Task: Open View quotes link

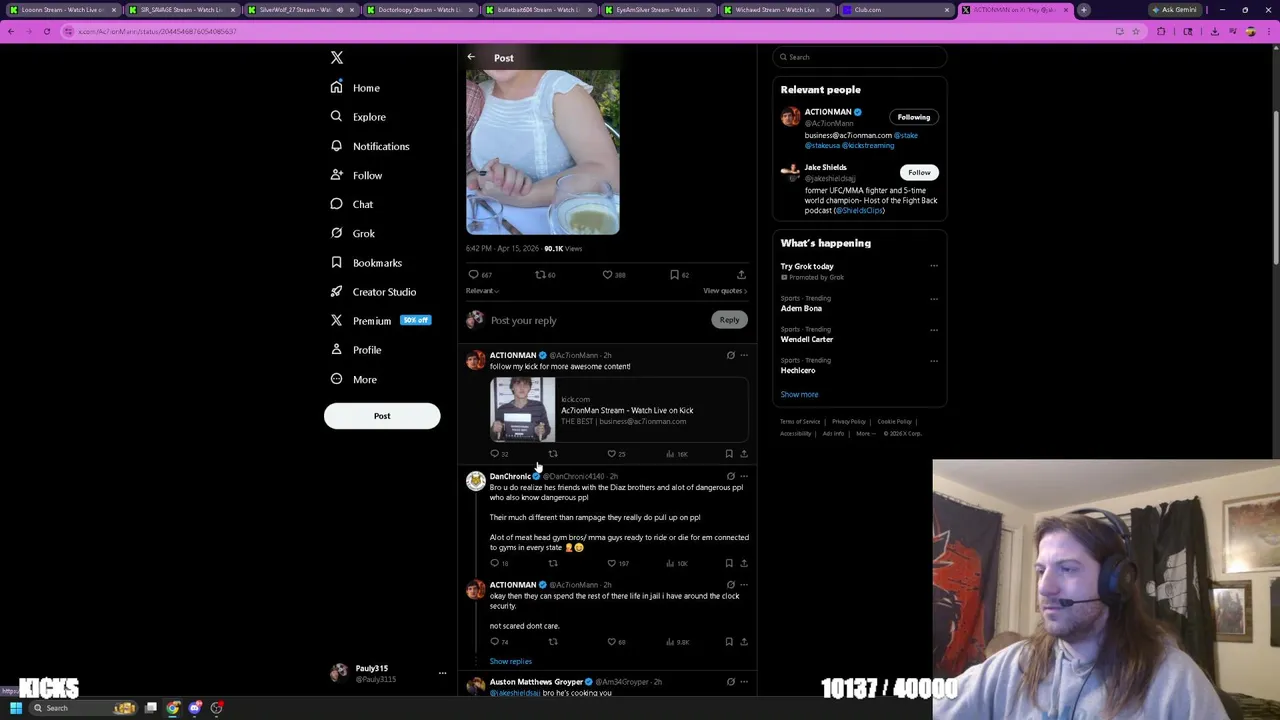Action: [725, 291]
